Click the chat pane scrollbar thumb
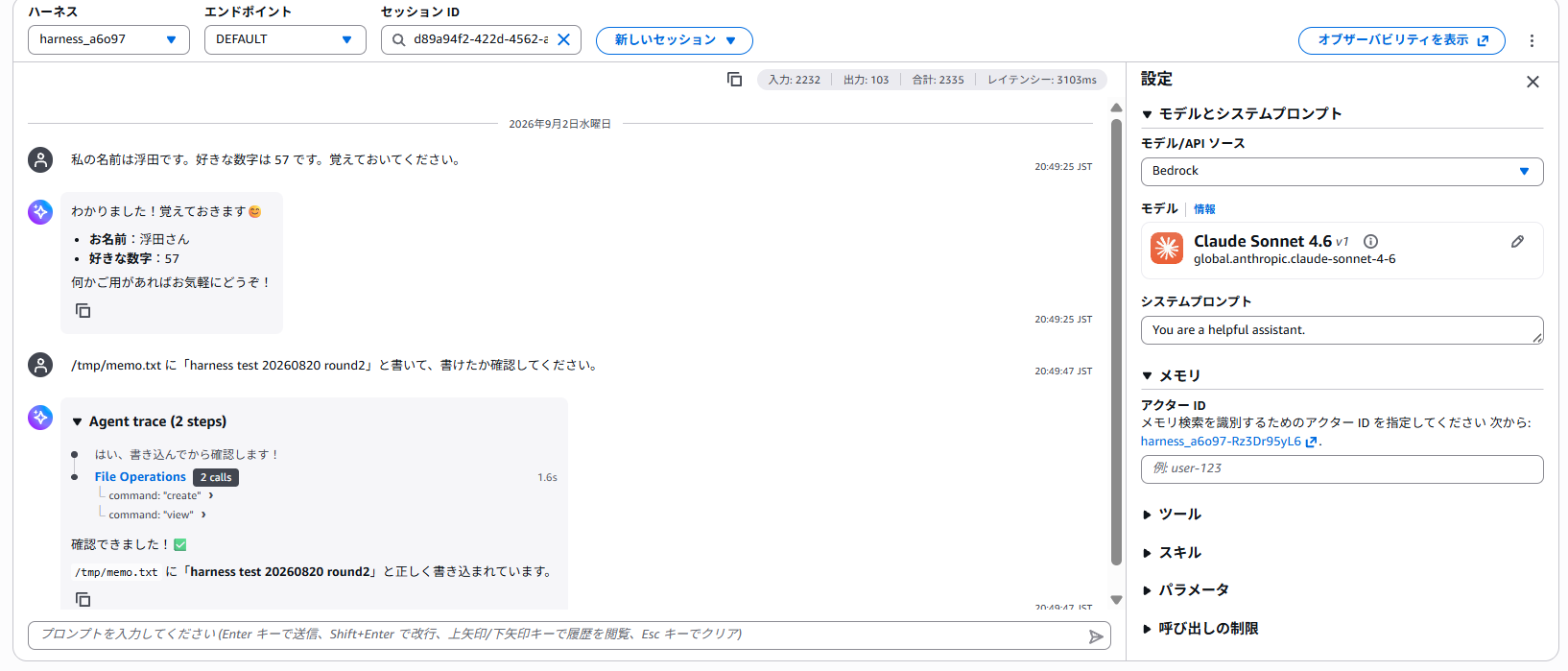This screenshot has height=671, width=1568. click(1116, 342)
